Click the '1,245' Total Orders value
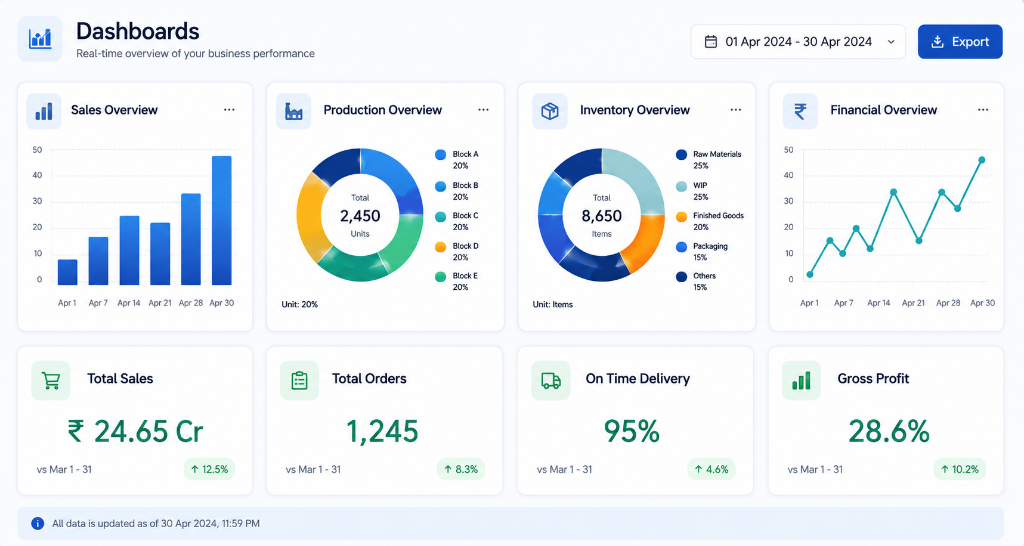Screen dimensions: 1024x546 tap(382, 432)
